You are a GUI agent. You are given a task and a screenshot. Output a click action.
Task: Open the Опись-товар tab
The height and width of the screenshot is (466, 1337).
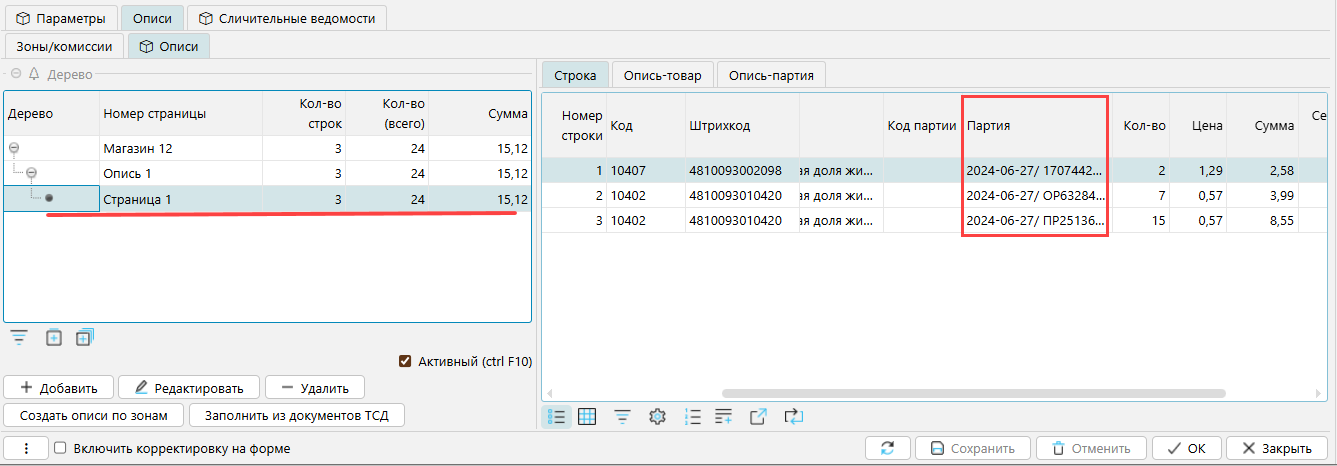tap(662, 75)
